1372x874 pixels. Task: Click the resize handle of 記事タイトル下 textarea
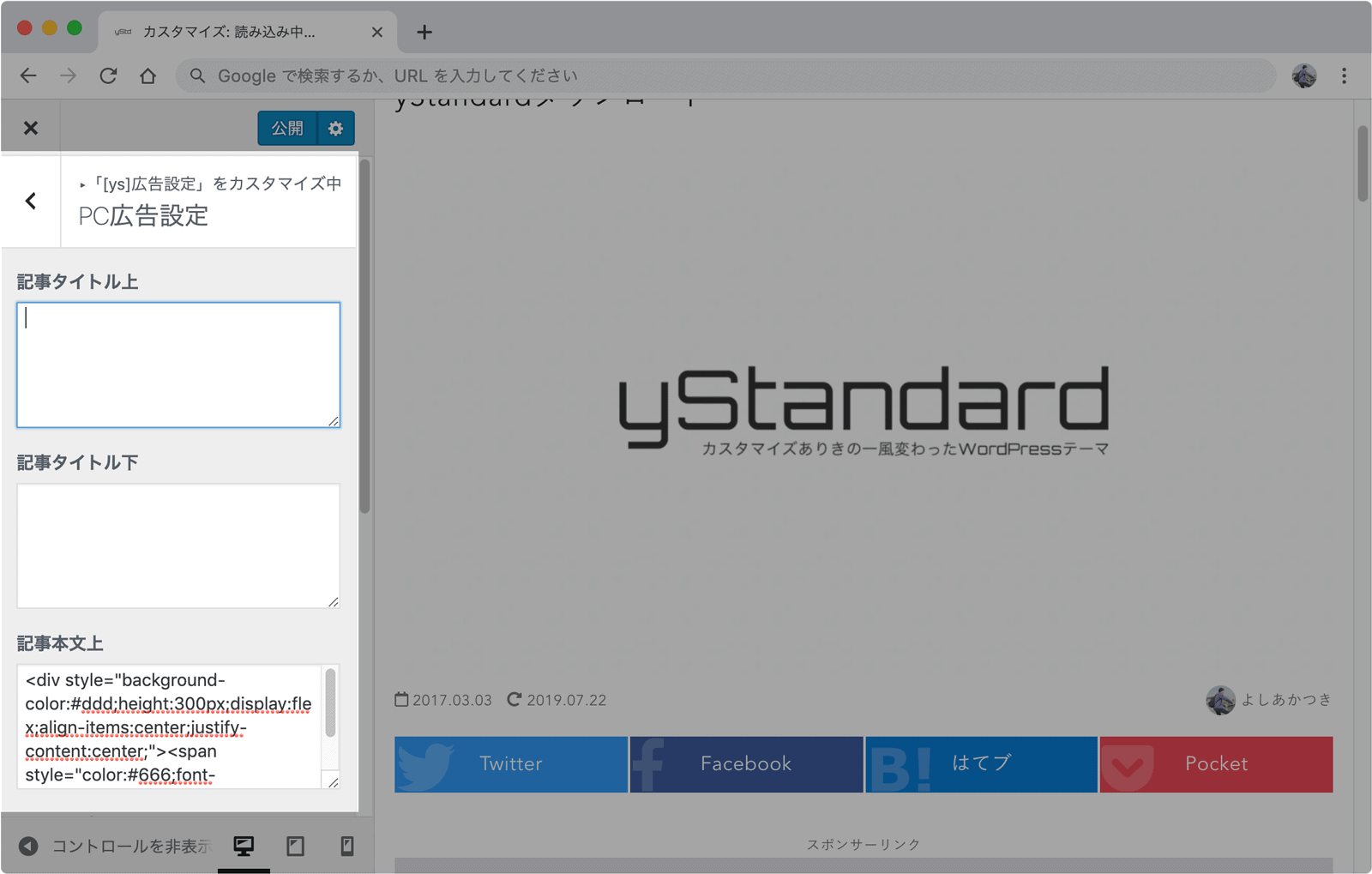(x=333, y=601)
